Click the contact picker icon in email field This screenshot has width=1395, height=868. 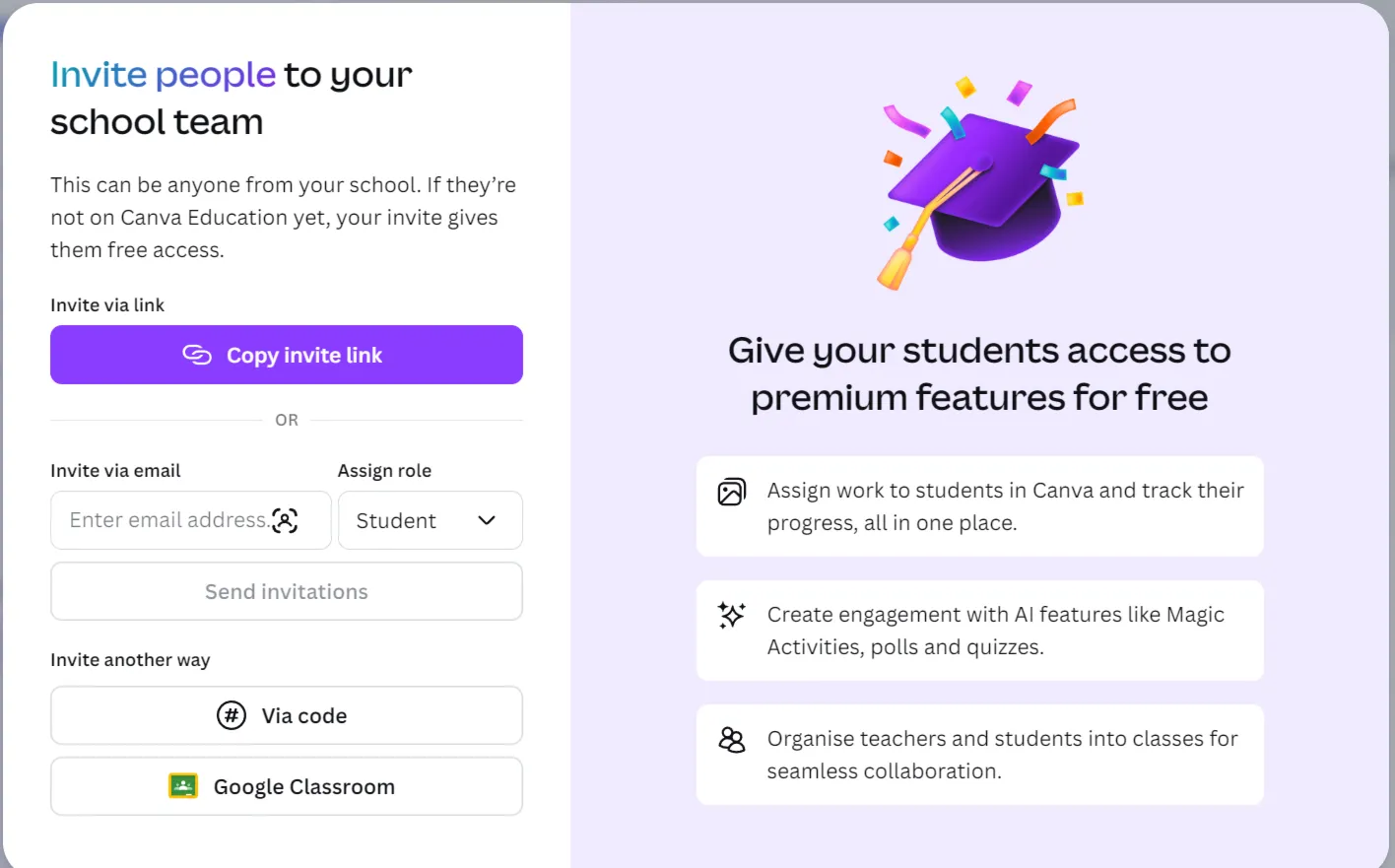point(285,520)
